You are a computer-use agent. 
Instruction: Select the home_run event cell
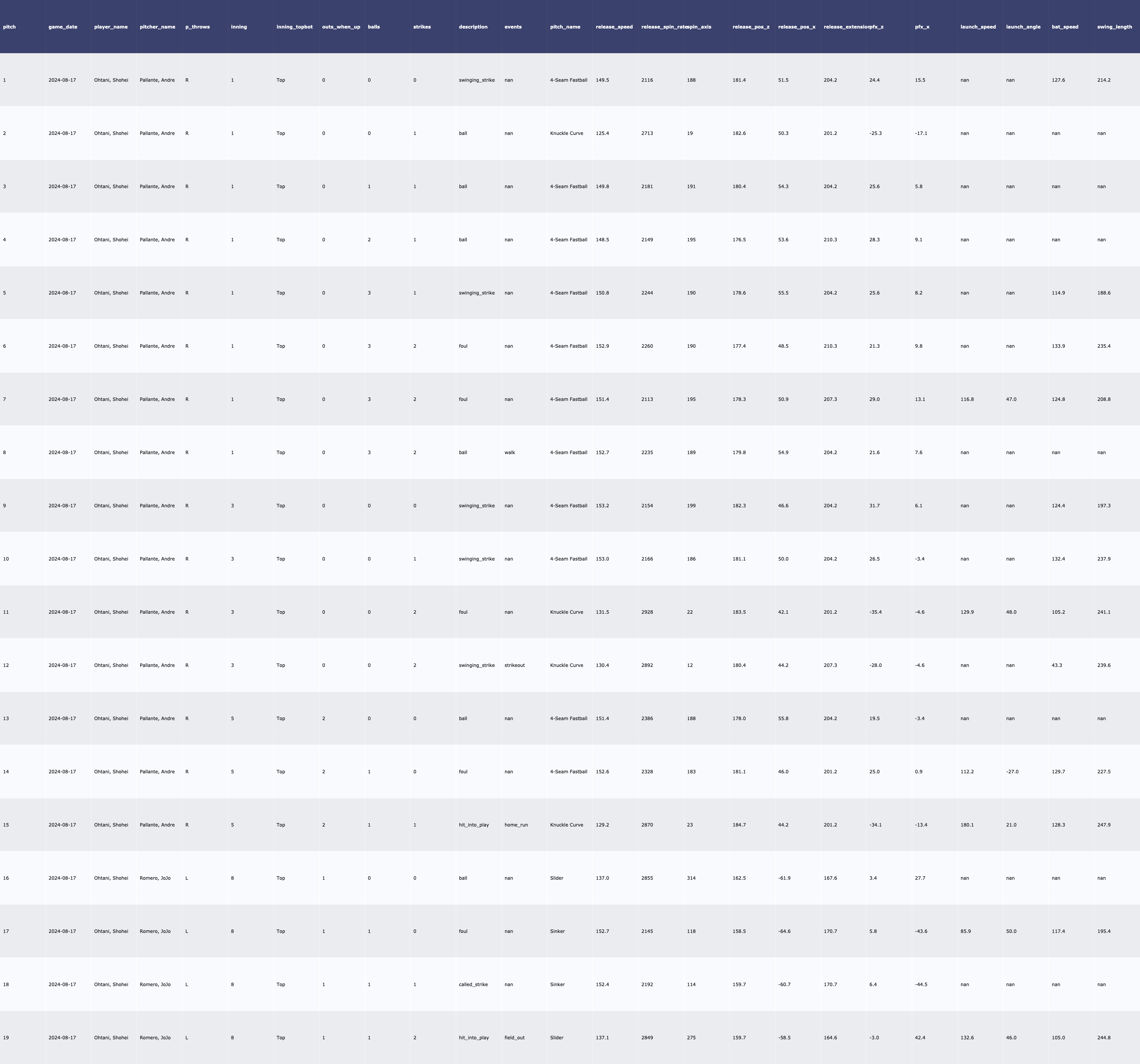click(516, 825)
